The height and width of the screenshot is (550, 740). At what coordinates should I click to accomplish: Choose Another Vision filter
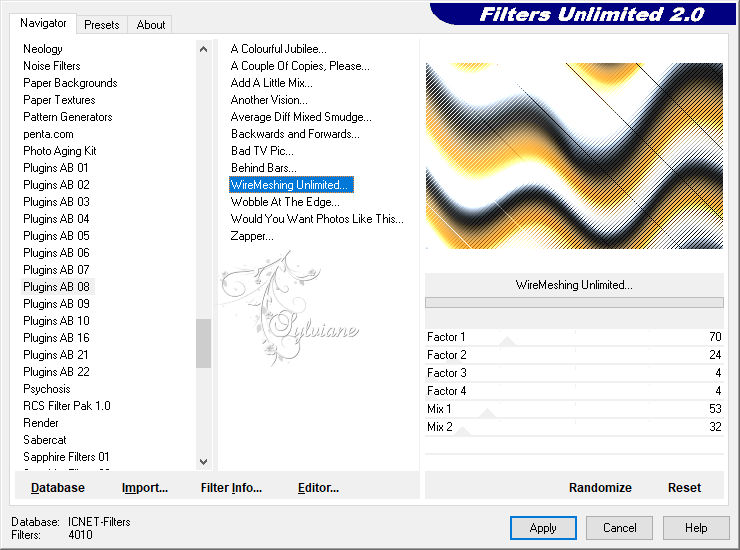pos(269,100)
